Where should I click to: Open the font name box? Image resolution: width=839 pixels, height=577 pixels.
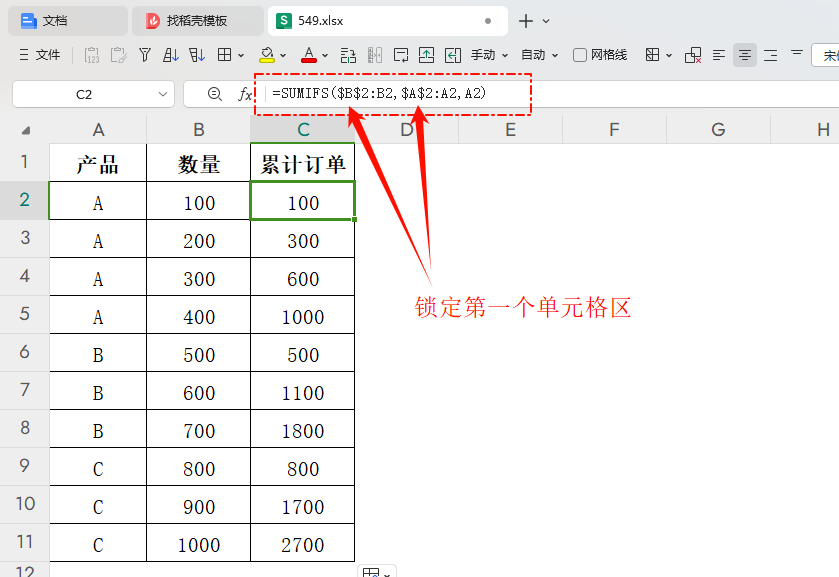point(825,55)
